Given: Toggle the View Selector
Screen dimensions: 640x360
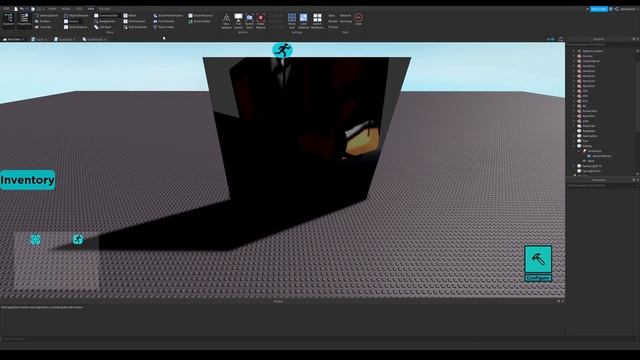Looking at the screenshot, I should coord(226,21).
